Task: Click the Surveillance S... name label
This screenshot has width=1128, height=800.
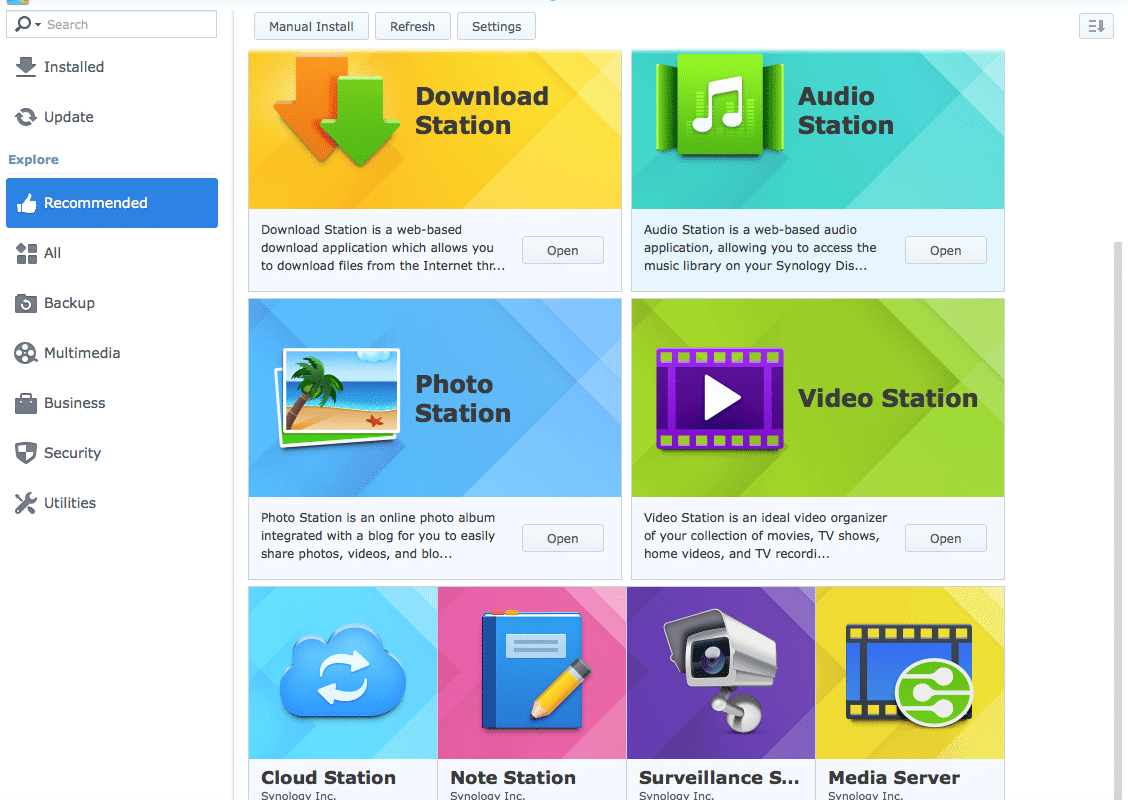Action: pos(719,778)
